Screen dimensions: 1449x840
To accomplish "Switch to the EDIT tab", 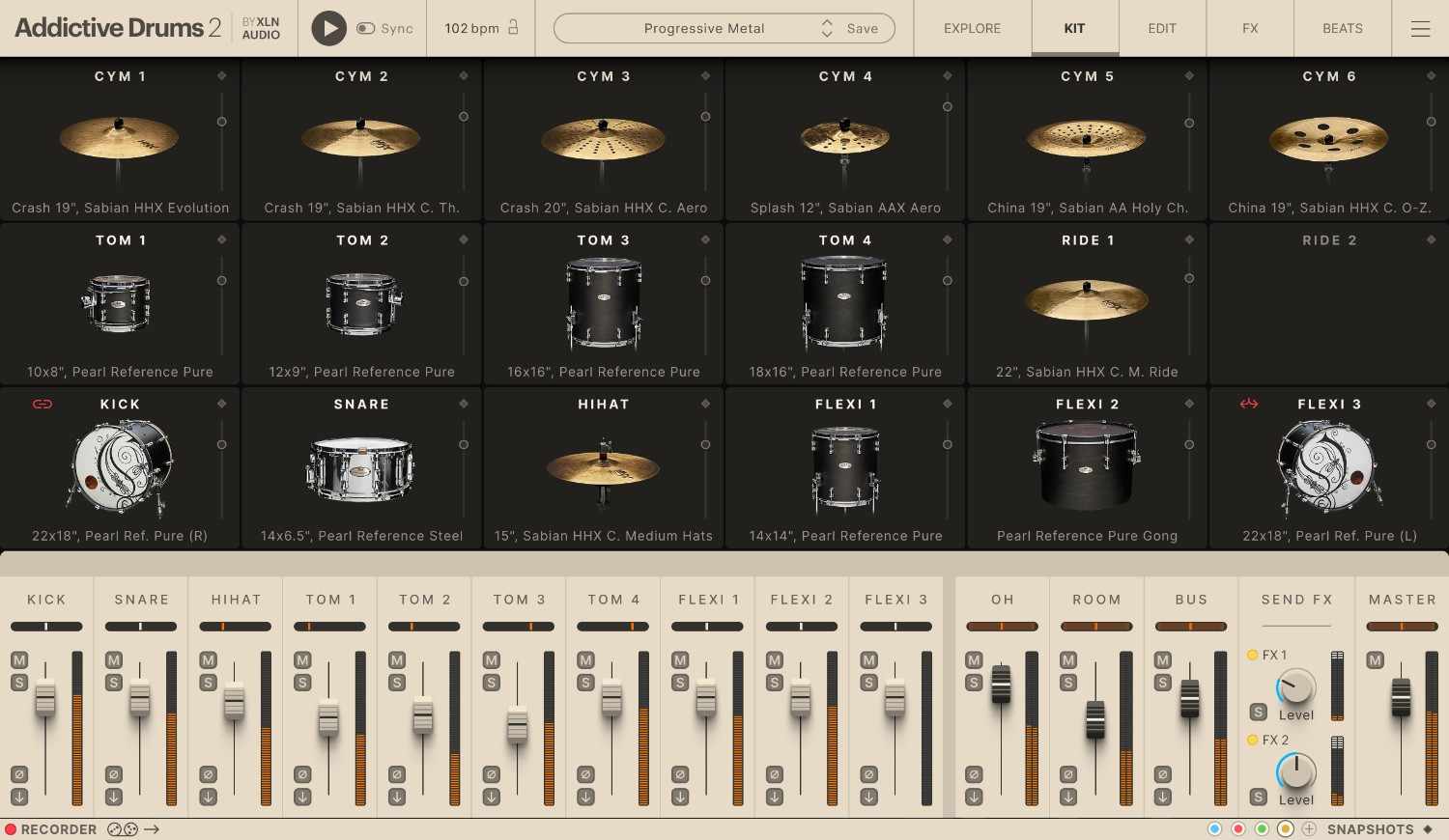I will pos(1161,28).
